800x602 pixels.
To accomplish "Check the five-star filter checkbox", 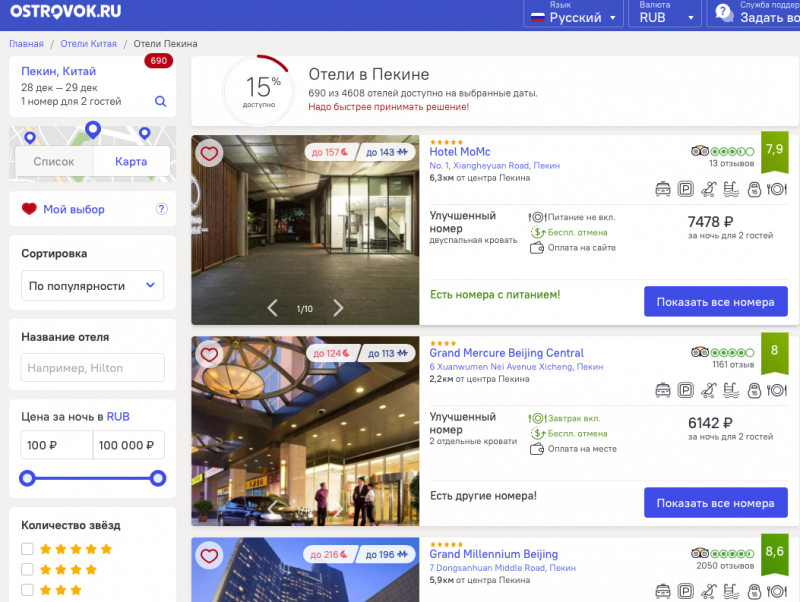I will coord(27,548).
